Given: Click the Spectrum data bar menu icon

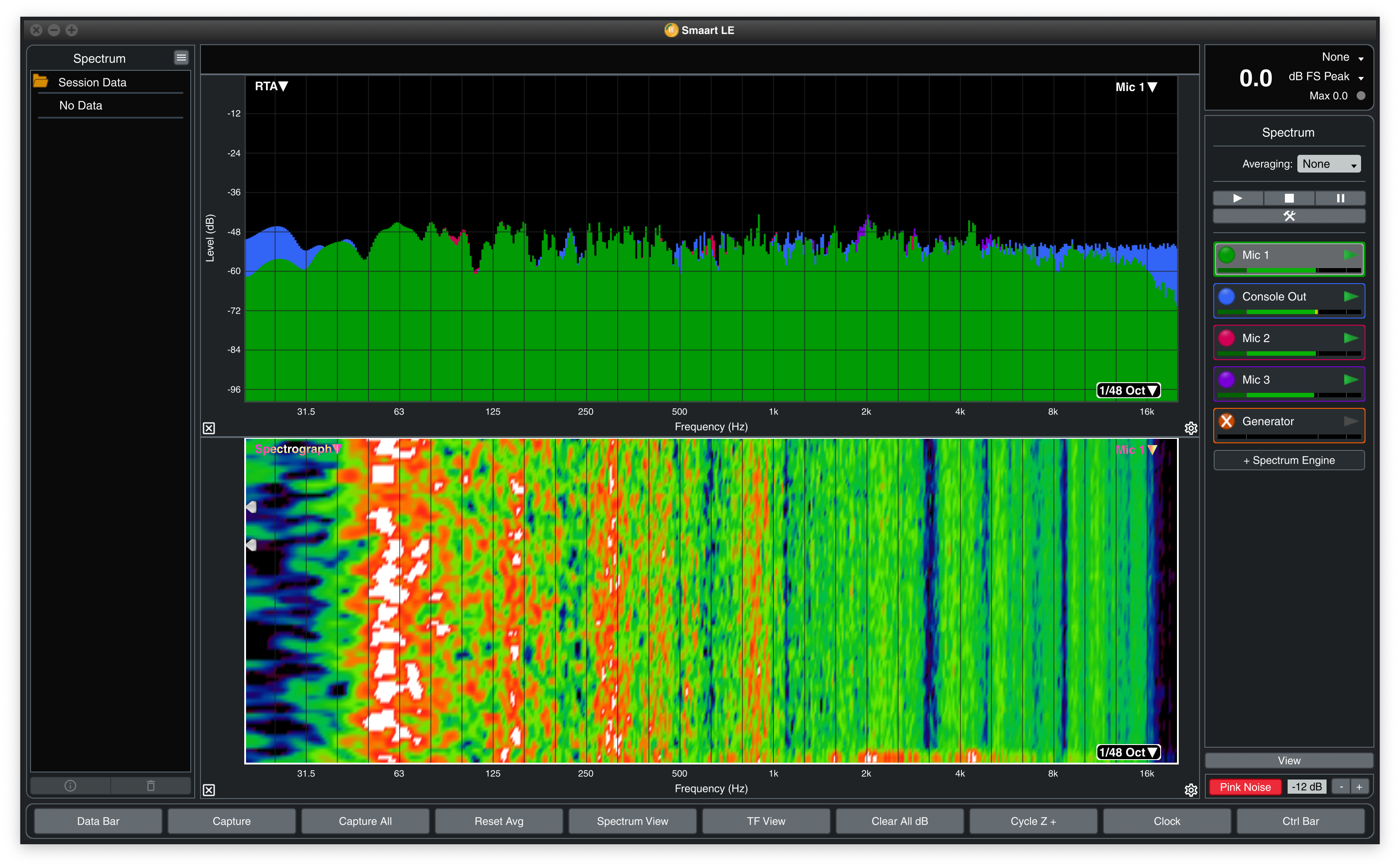Looking at the screenshot, I should (x=181, y=58).
